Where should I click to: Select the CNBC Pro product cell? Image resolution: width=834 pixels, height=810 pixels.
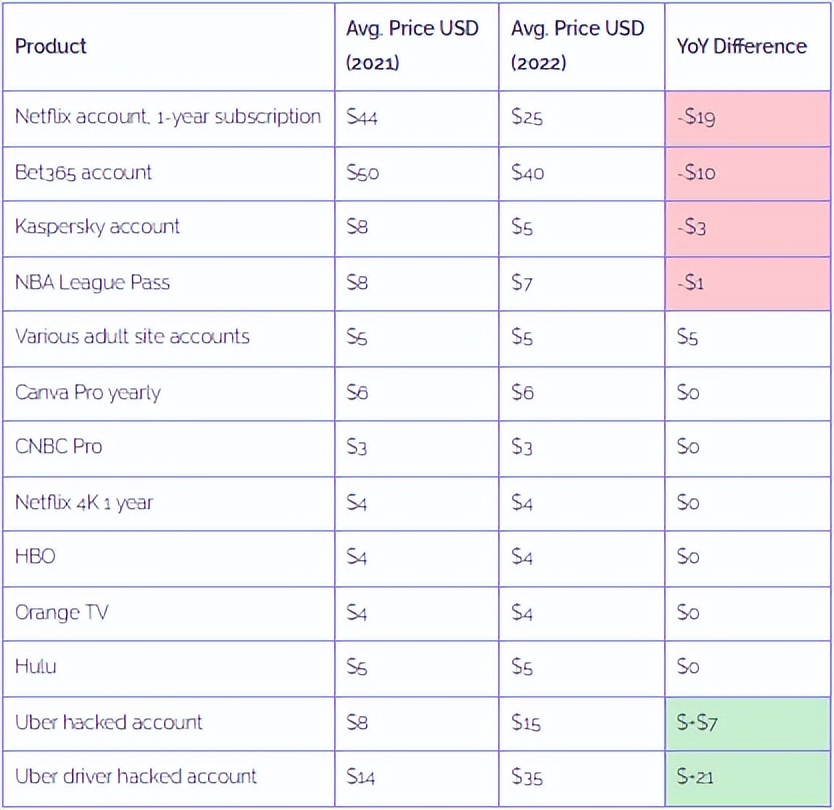59,447
